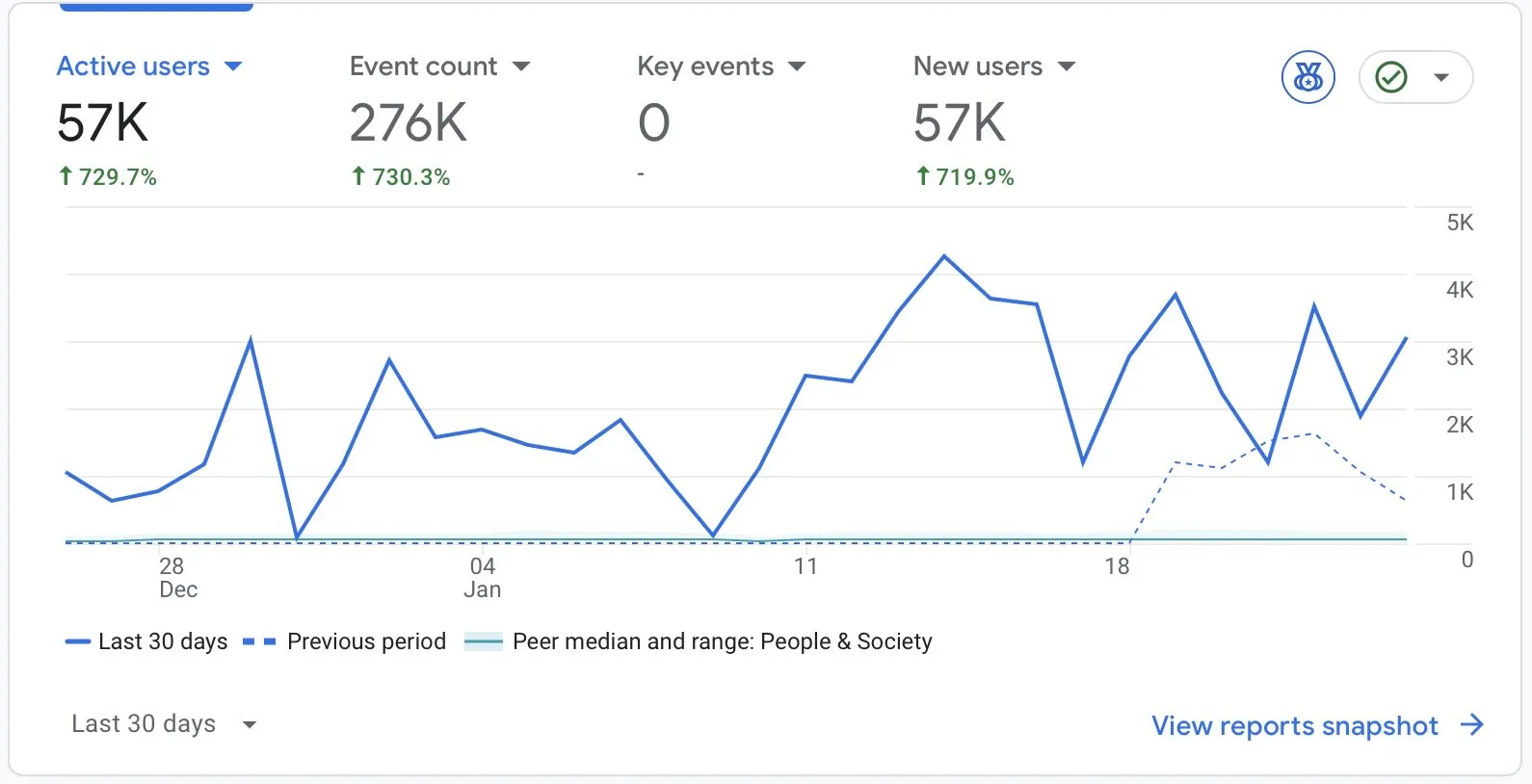The image size is (1532, 784).
Task: Click the Peer median legend color swatch
Action: point(484,641)
